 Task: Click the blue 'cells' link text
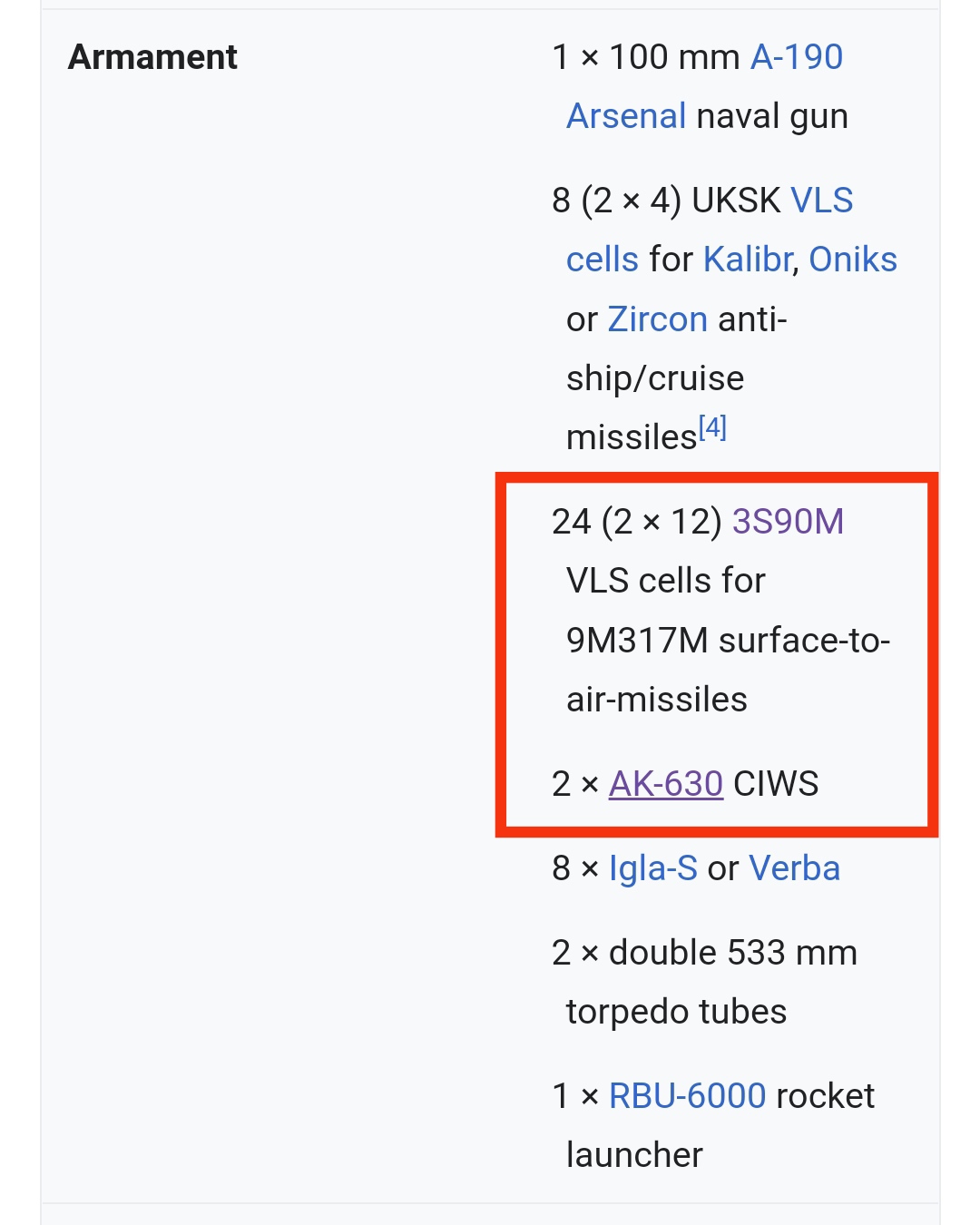tap(603, 260)
